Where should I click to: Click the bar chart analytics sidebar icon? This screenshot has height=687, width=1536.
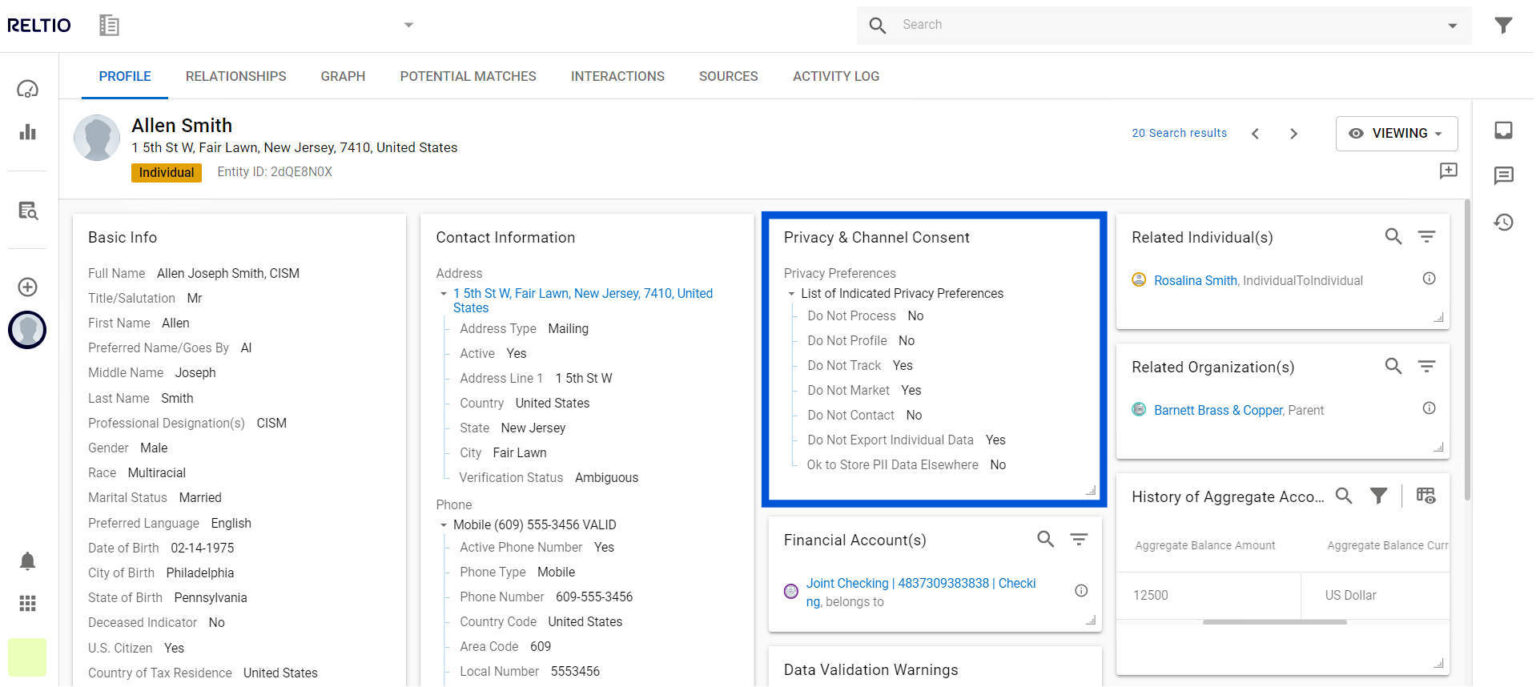pos(28,132)
